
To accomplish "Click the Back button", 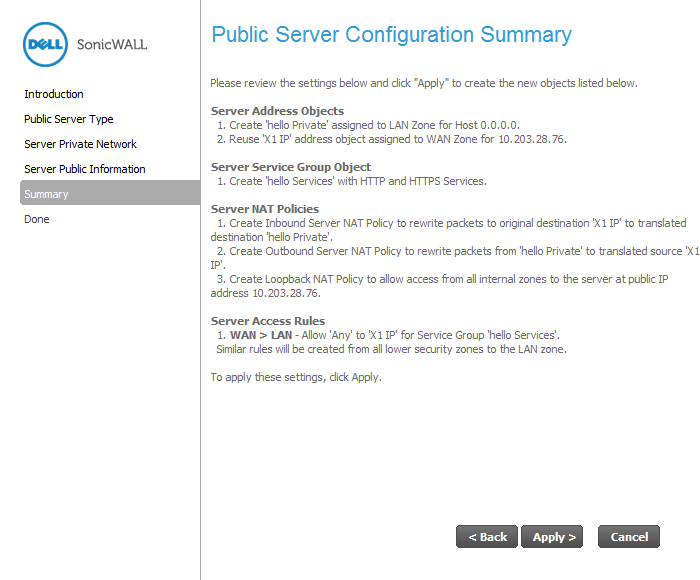I will click(x=487, y=536).
